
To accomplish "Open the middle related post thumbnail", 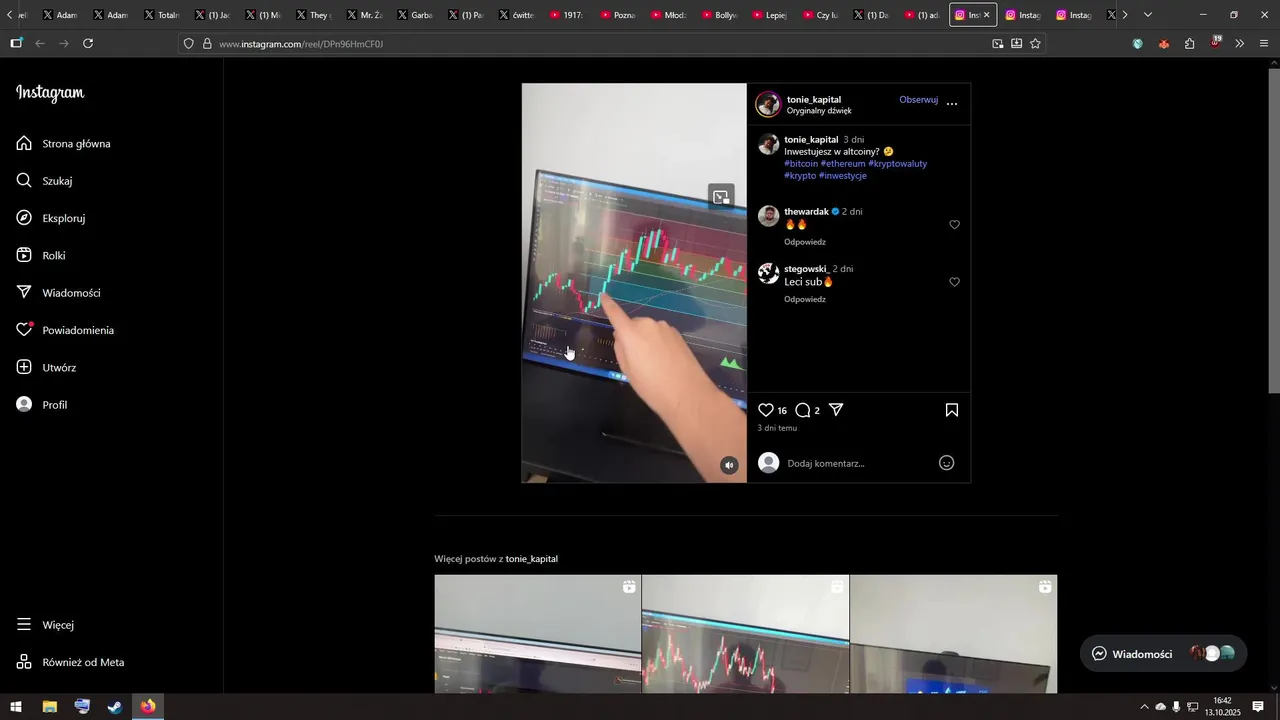I will click(745, 634).
